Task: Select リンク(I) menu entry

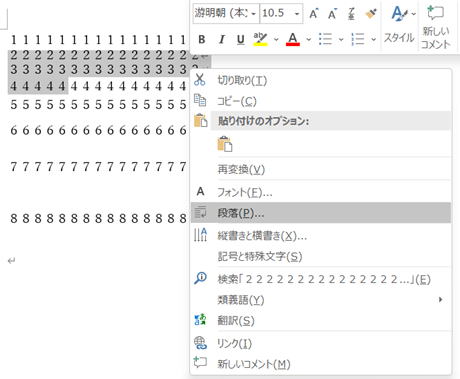Action: pyautogui.click(x=321, y=343)
